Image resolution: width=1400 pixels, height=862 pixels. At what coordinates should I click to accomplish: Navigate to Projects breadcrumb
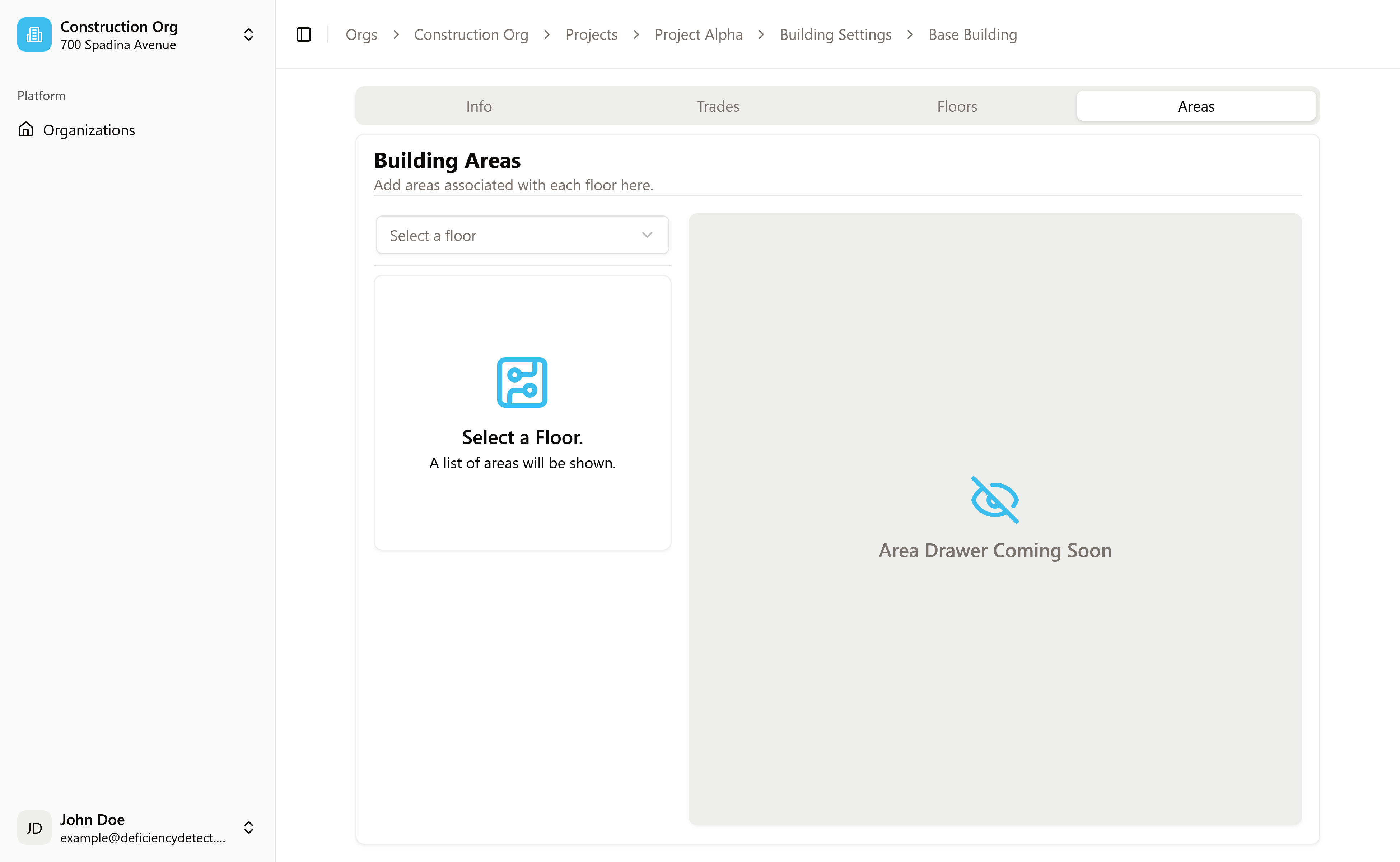(x=592, y=35)
